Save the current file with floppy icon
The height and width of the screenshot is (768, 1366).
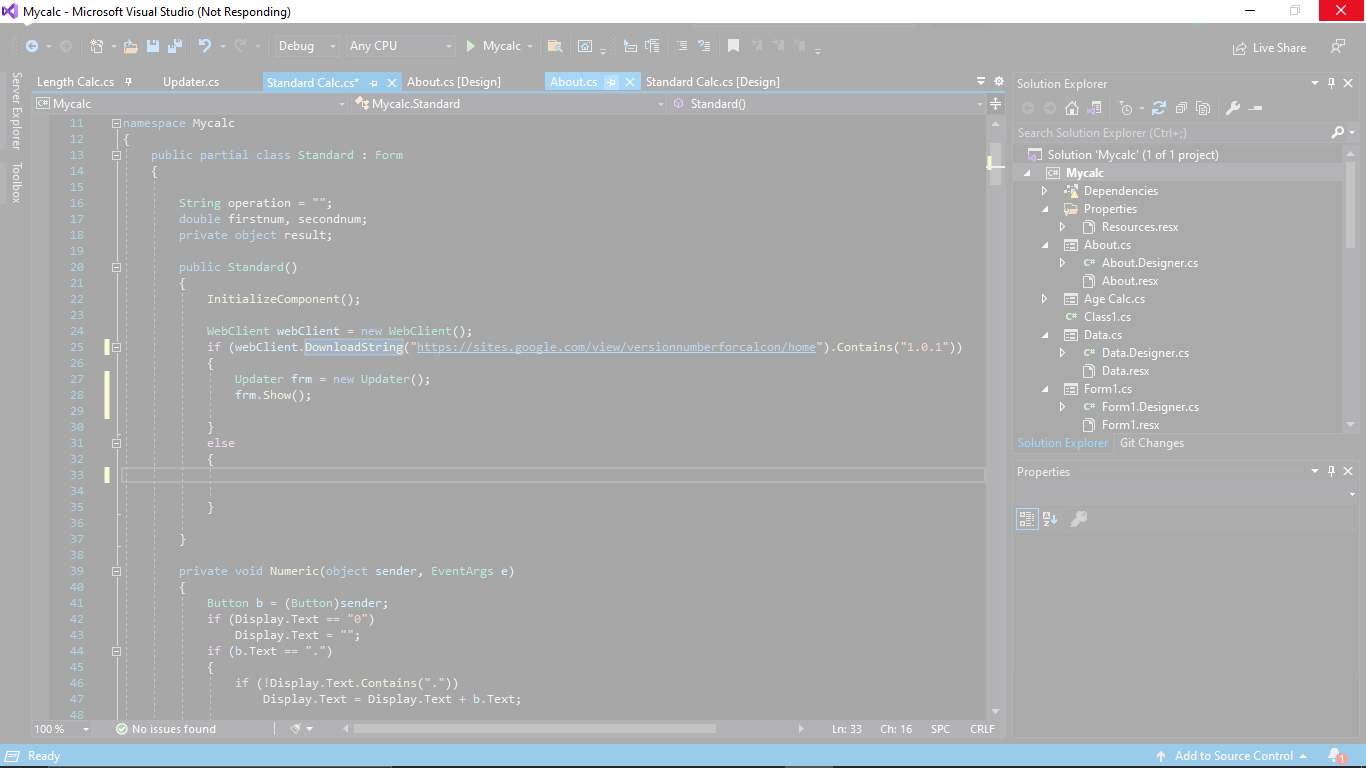point(153,46)
